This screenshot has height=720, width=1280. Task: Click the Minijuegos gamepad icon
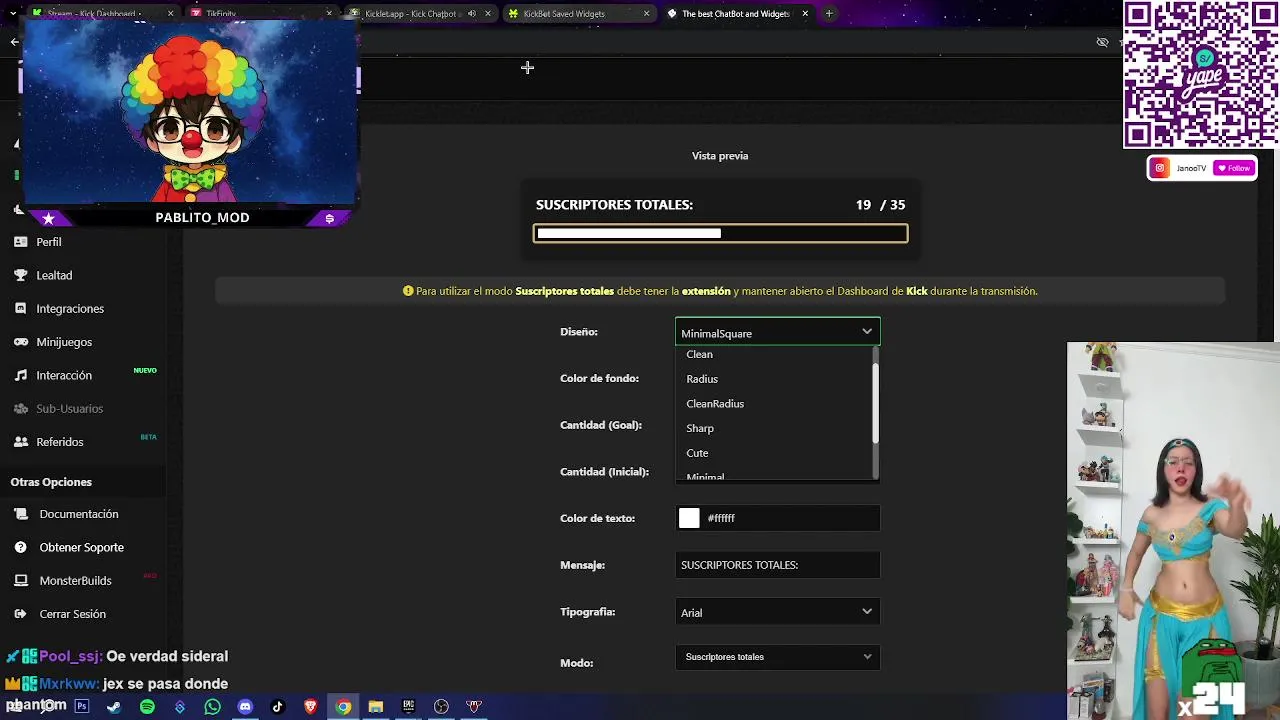(x=20, y=342)
